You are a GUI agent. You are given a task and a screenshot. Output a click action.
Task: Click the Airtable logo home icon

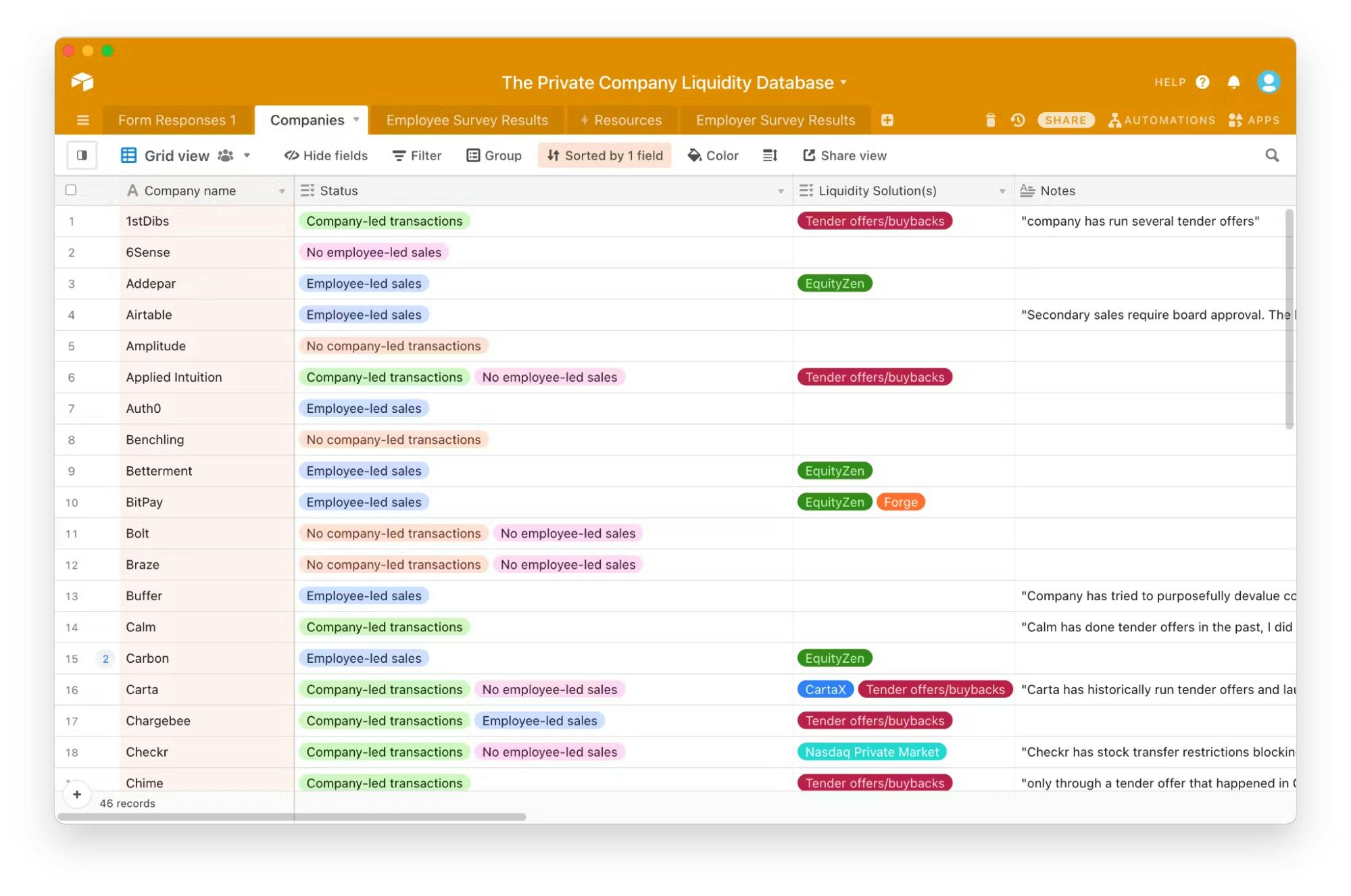pos(82,82)
